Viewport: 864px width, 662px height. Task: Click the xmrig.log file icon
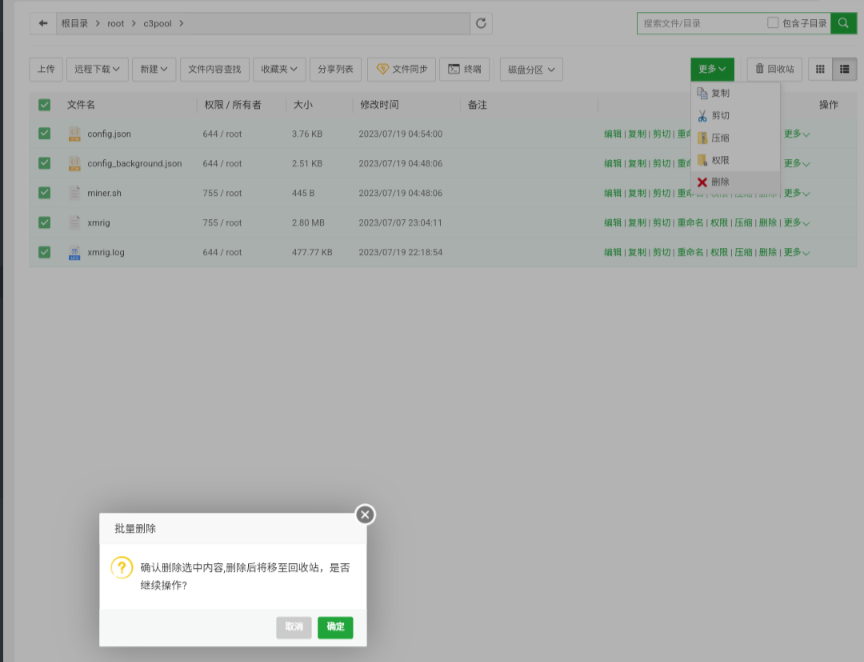[x=74, y=253]
